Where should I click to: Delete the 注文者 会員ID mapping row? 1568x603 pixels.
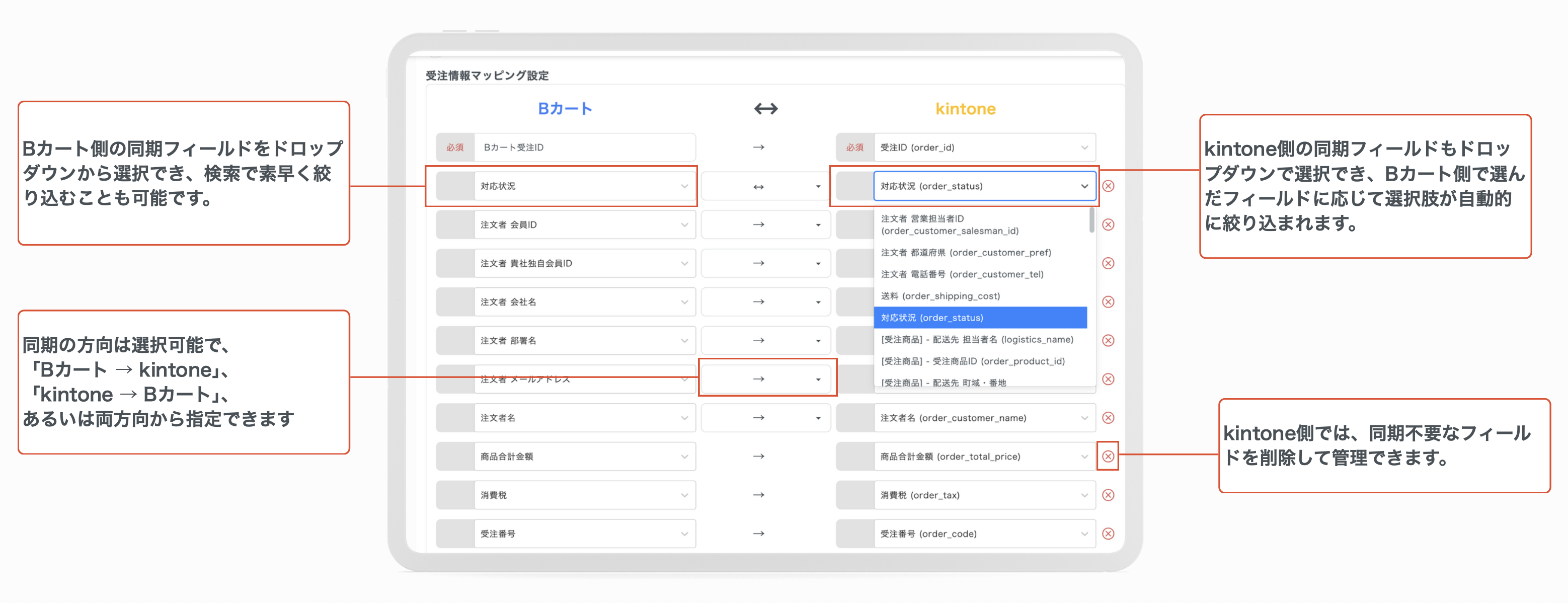(1109, 224)
